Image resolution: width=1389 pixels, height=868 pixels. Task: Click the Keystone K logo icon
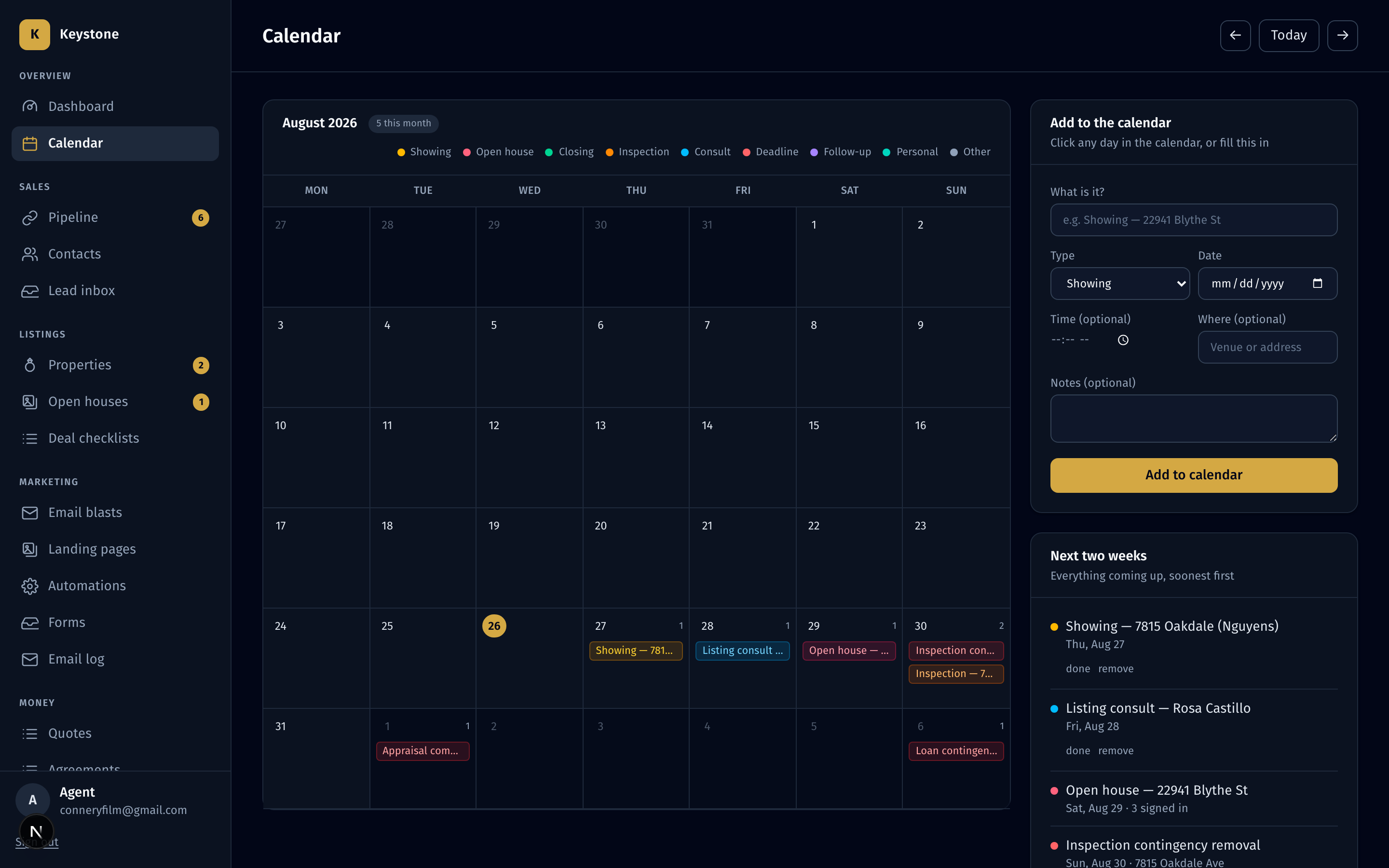pos(34,34)
